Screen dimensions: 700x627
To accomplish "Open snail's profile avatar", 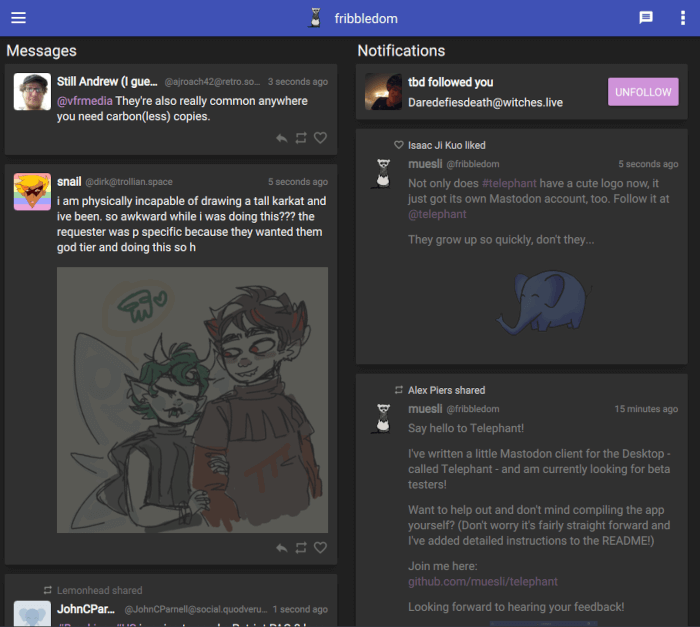I will 32,192.
